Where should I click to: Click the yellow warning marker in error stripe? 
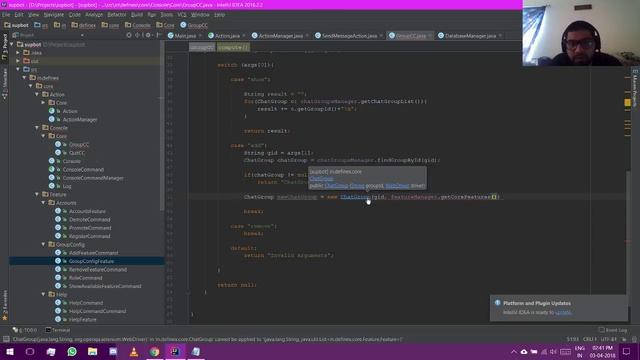tap(627, 103)
